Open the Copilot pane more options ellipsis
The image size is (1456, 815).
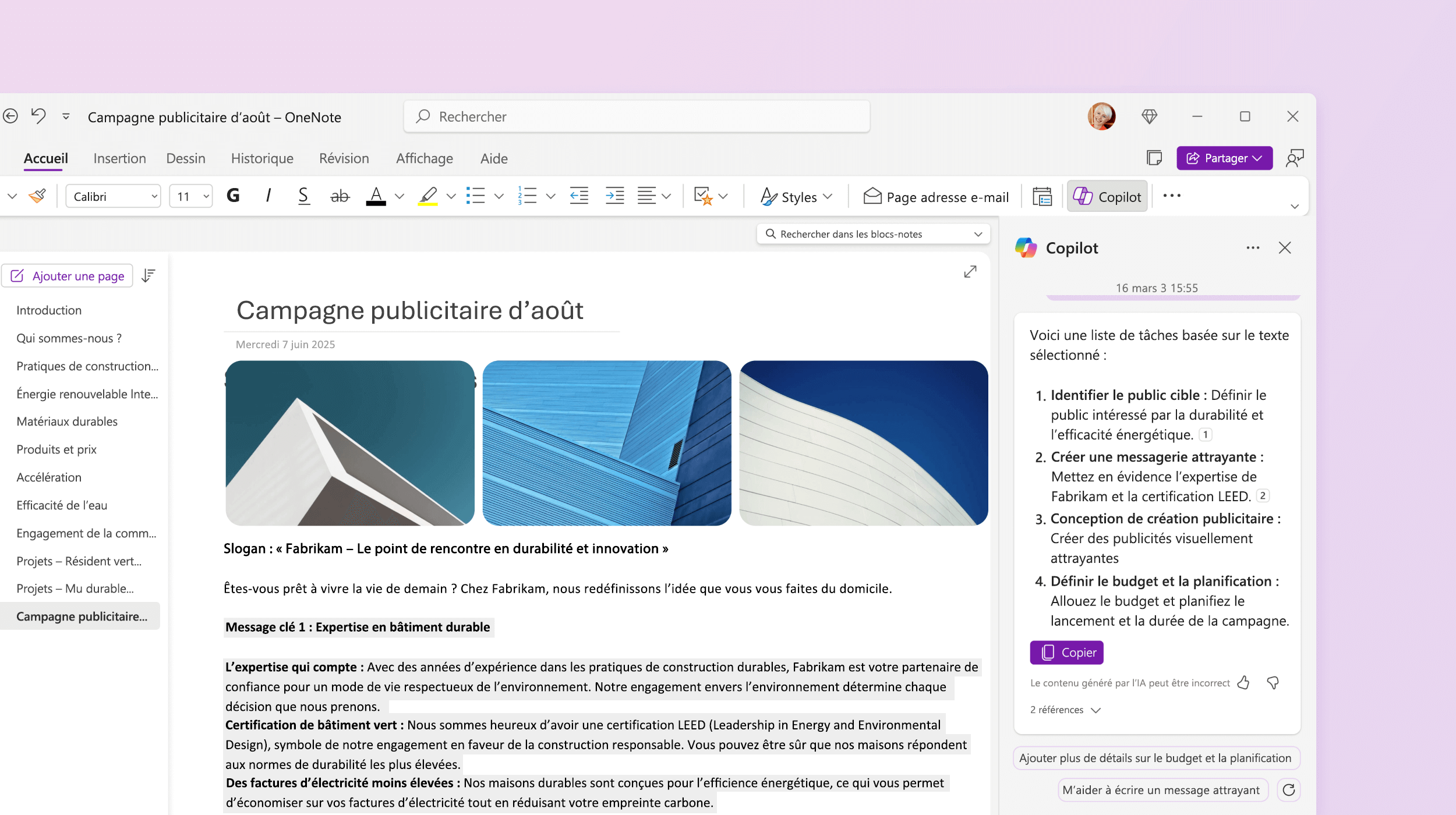tap(1253, 248)
